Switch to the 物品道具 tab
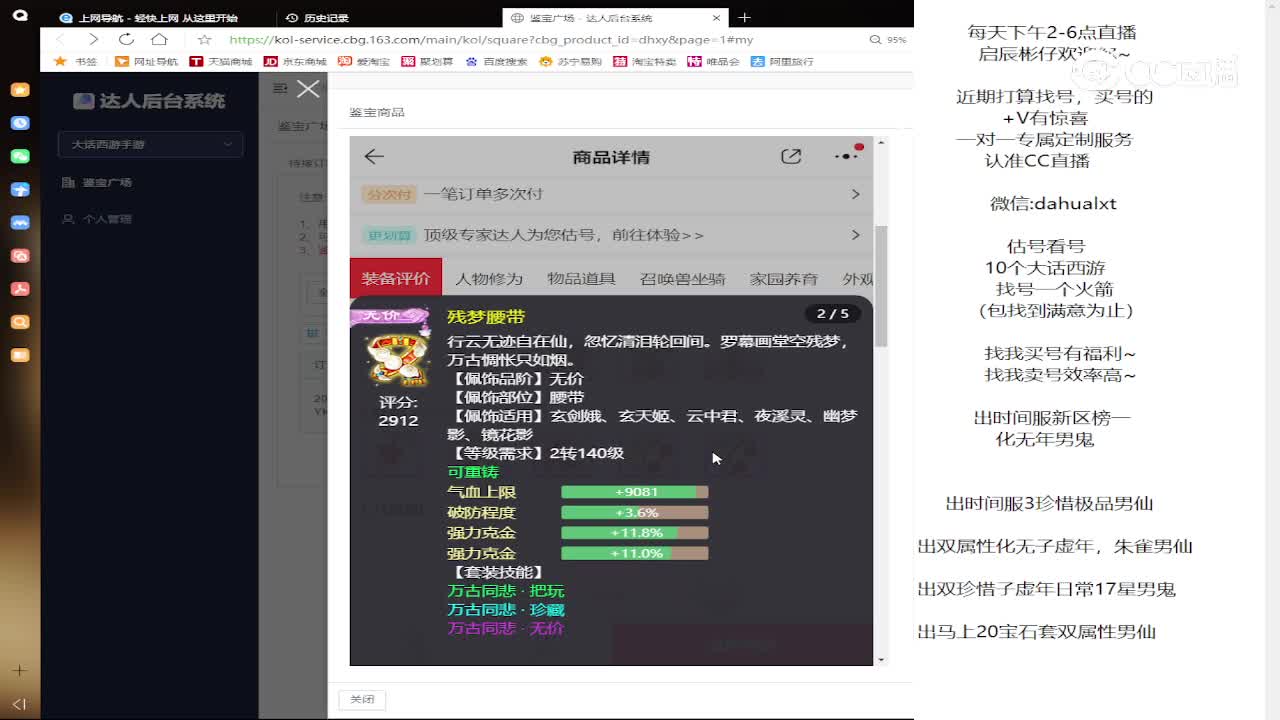Screen dimensions: 1280x720 [581, 279]
